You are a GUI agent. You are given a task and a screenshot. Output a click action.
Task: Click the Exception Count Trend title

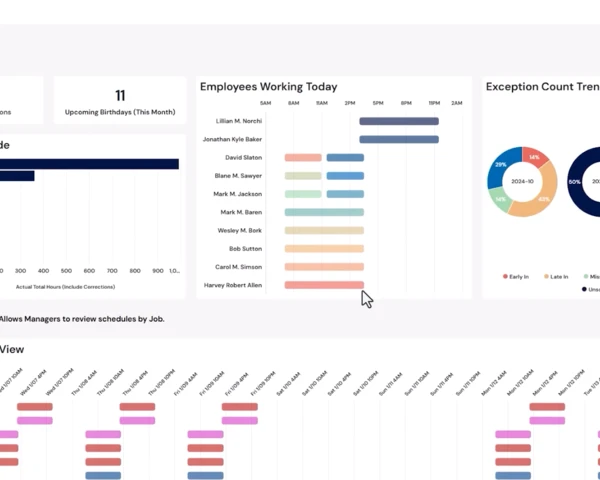point(543,87)
